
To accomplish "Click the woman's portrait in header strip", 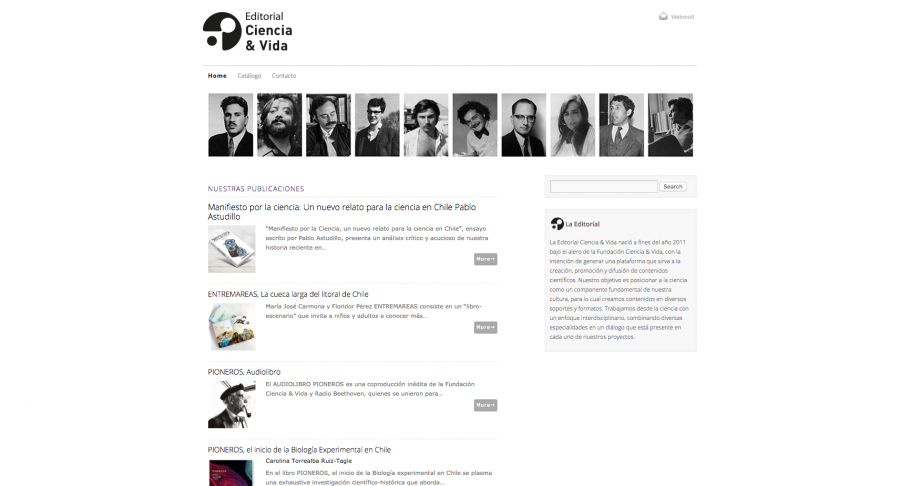I will 573,125.
